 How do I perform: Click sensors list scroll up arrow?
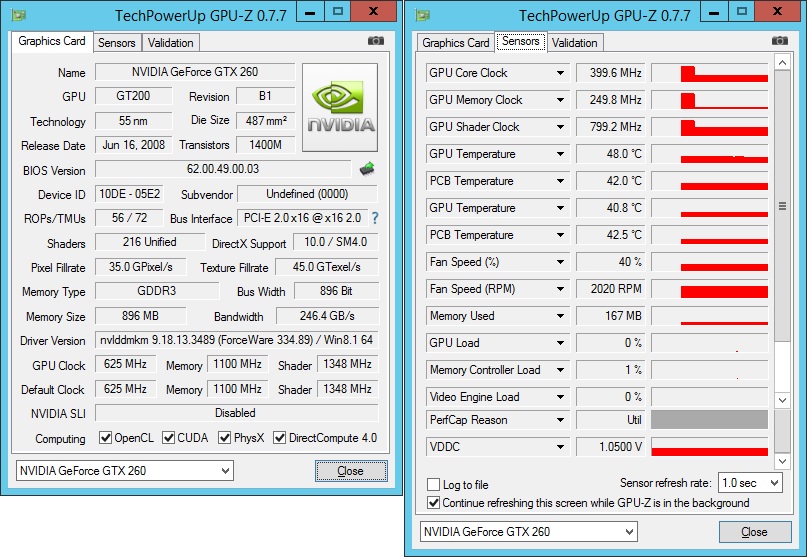(782, 63)
